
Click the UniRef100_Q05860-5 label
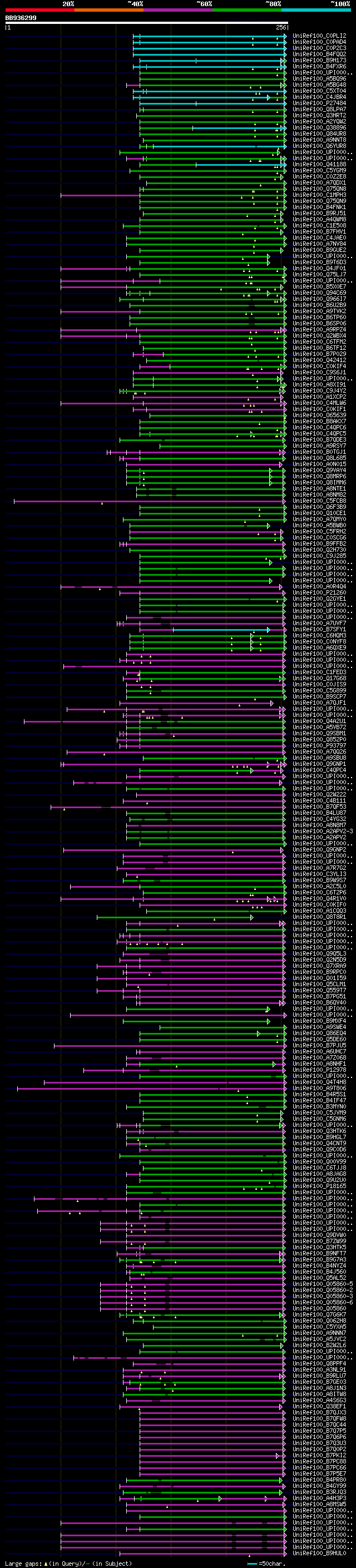pos(323,1284)
